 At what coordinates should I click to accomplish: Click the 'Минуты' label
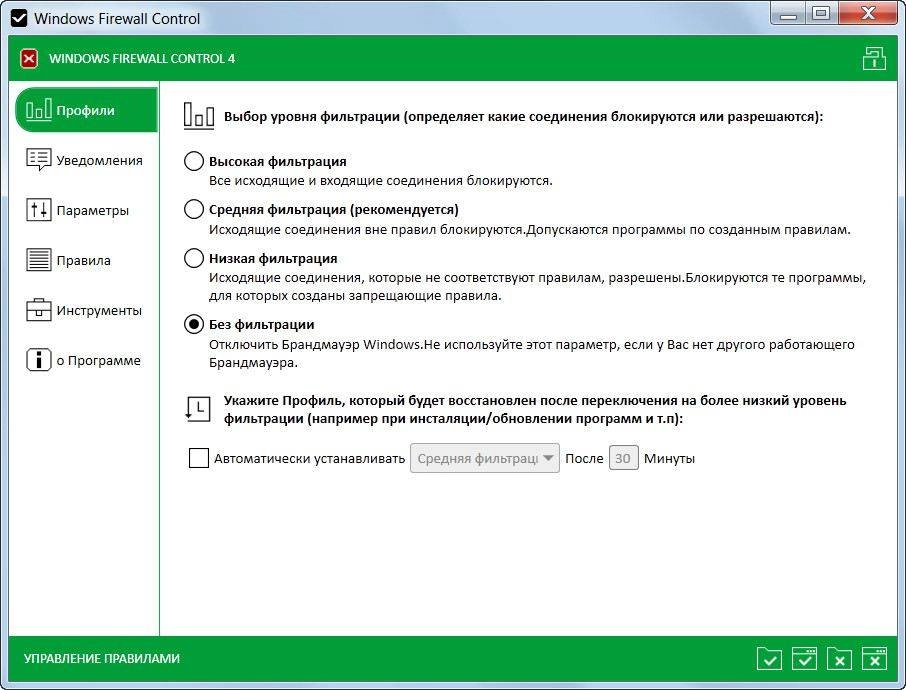coord(669,458)
